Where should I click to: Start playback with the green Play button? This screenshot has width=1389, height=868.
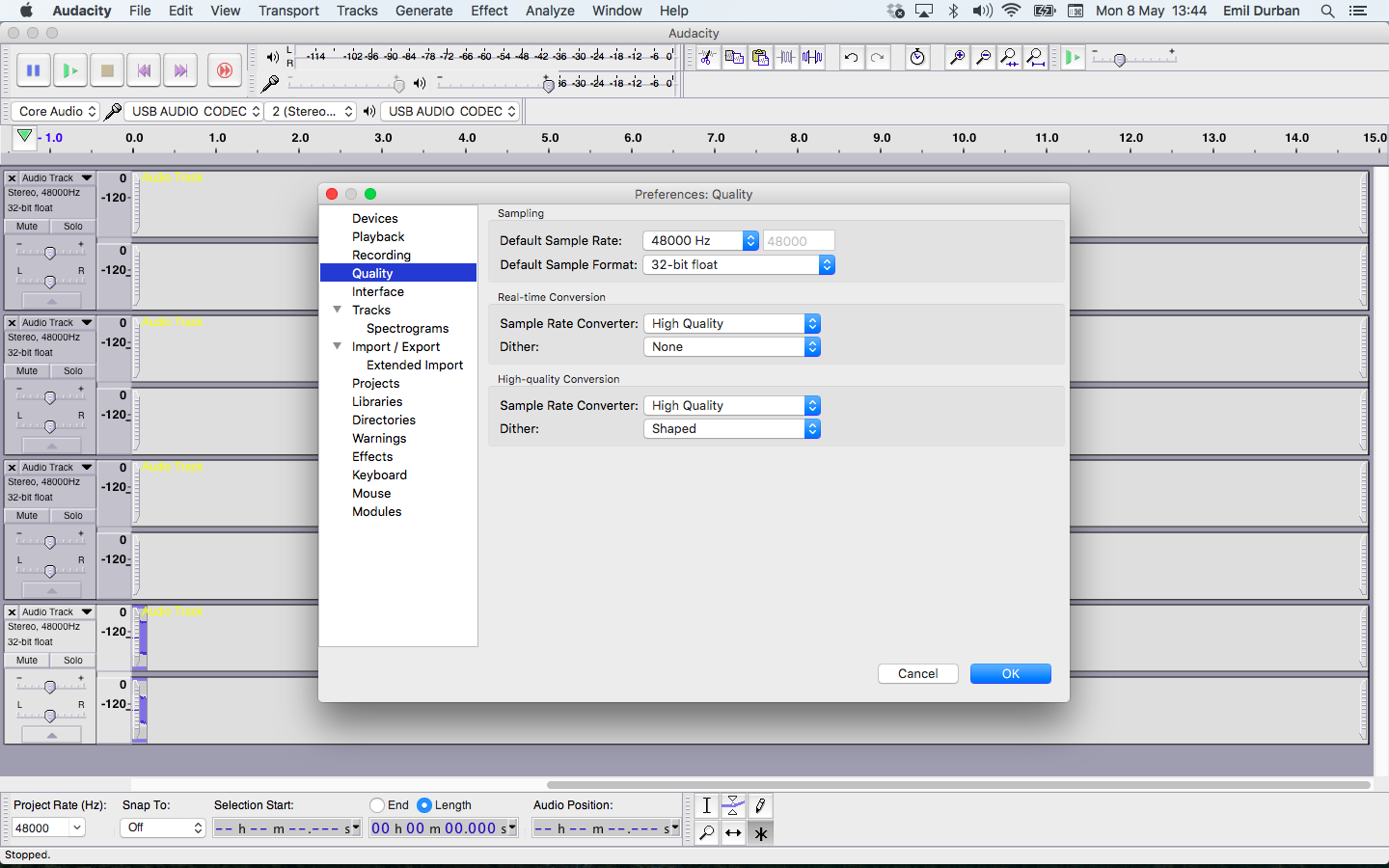click(x=69, y=70)
